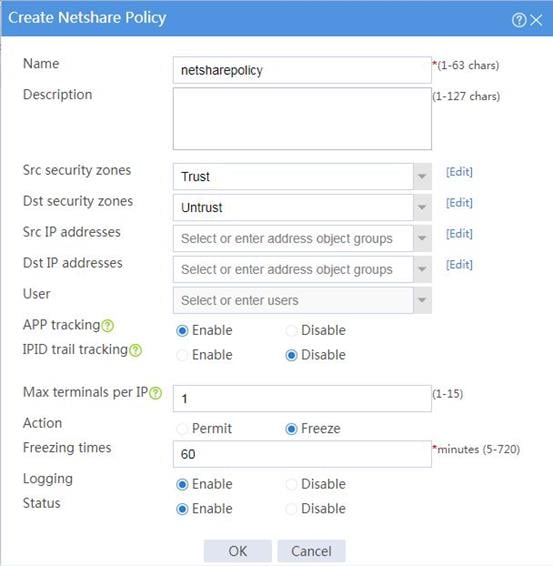Screen dimensions: 553x566
Task: Expand the User selection dropdown arrow
Action: click(422, 300)
